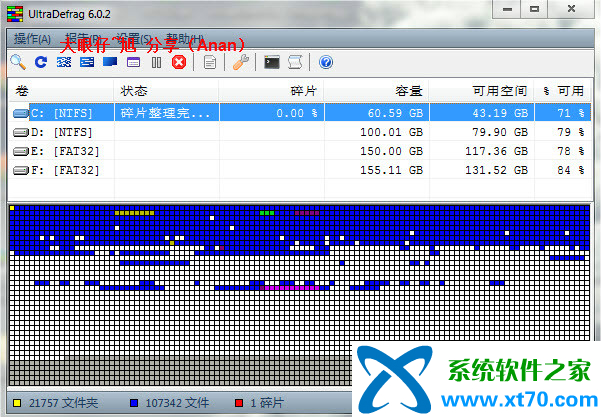Open Help question mark icon

coord(326,62)
